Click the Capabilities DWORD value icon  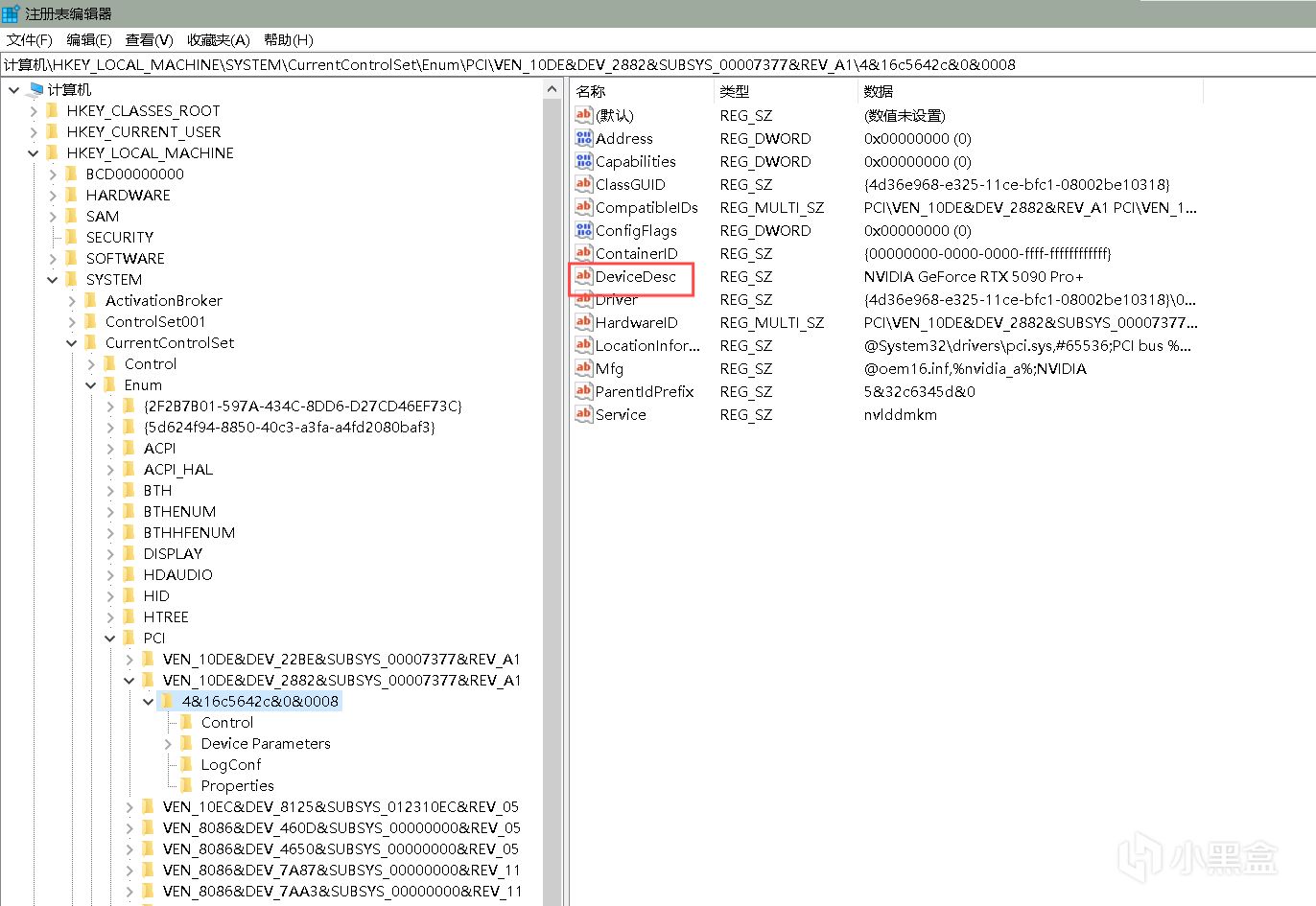583,161
